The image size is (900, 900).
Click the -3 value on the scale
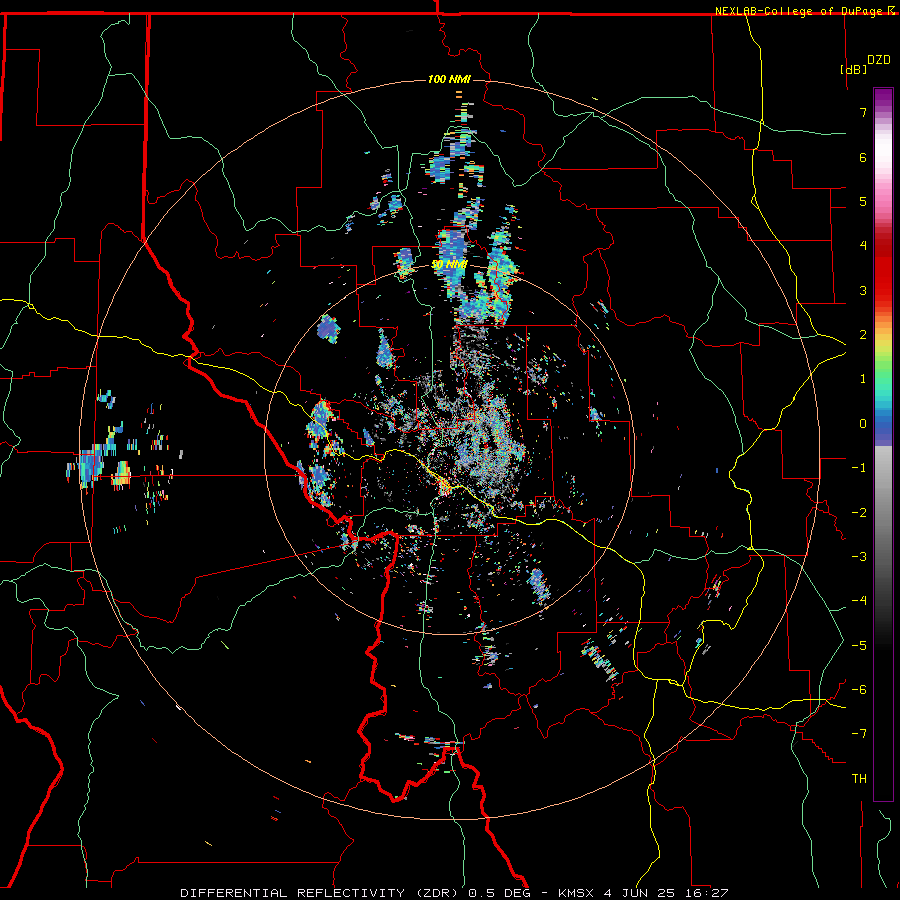click(859, 557)
